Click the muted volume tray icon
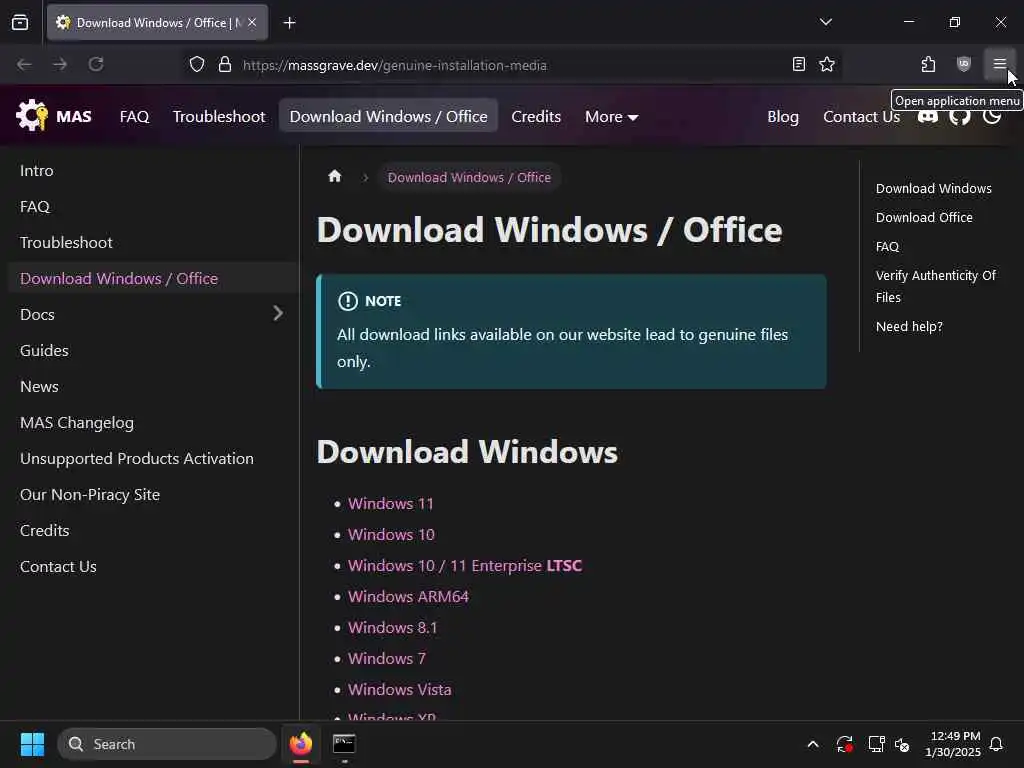Screen dimensions: 1024x768 click(902, 744)
